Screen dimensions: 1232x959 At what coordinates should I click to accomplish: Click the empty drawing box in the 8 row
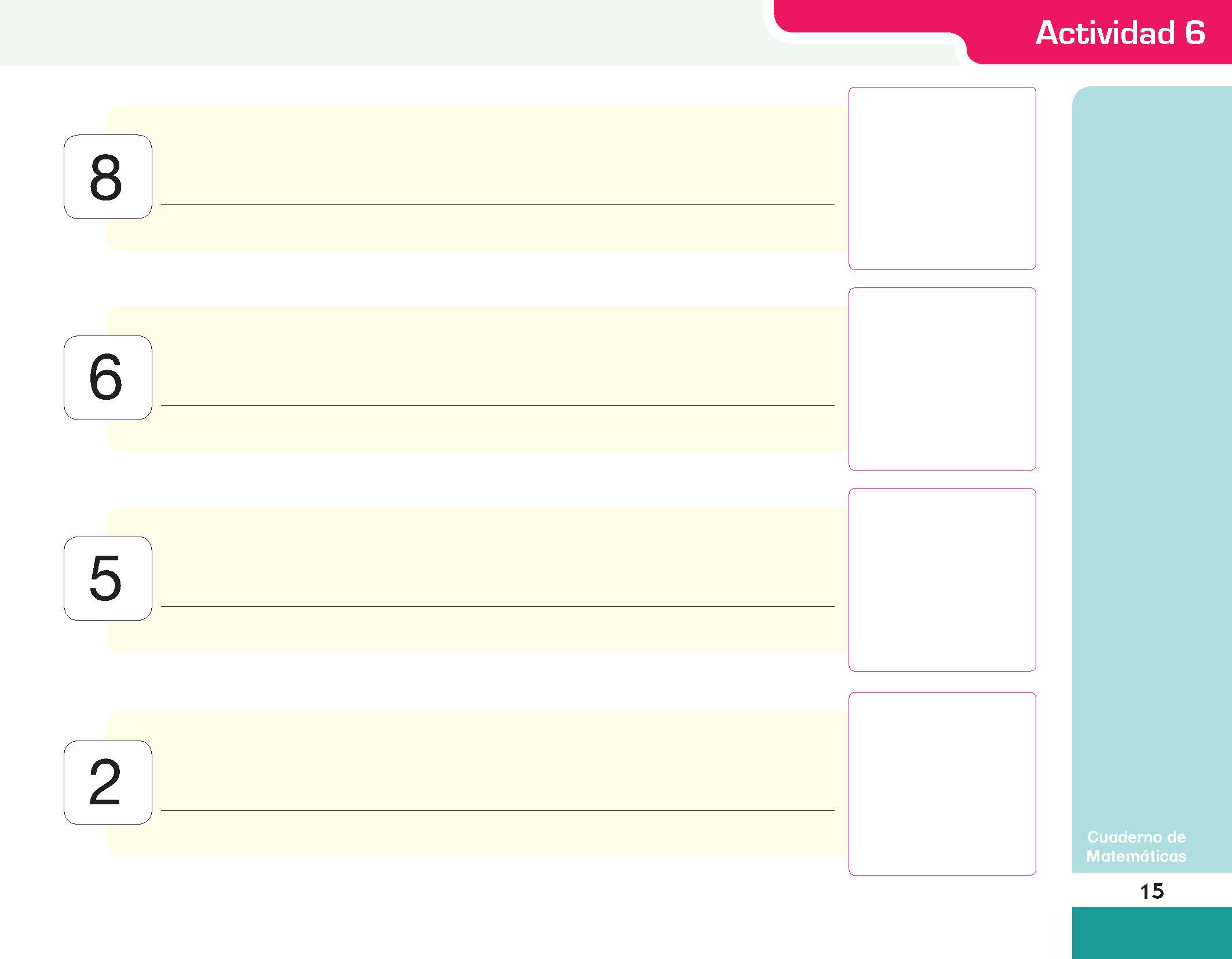click(942, 178)
